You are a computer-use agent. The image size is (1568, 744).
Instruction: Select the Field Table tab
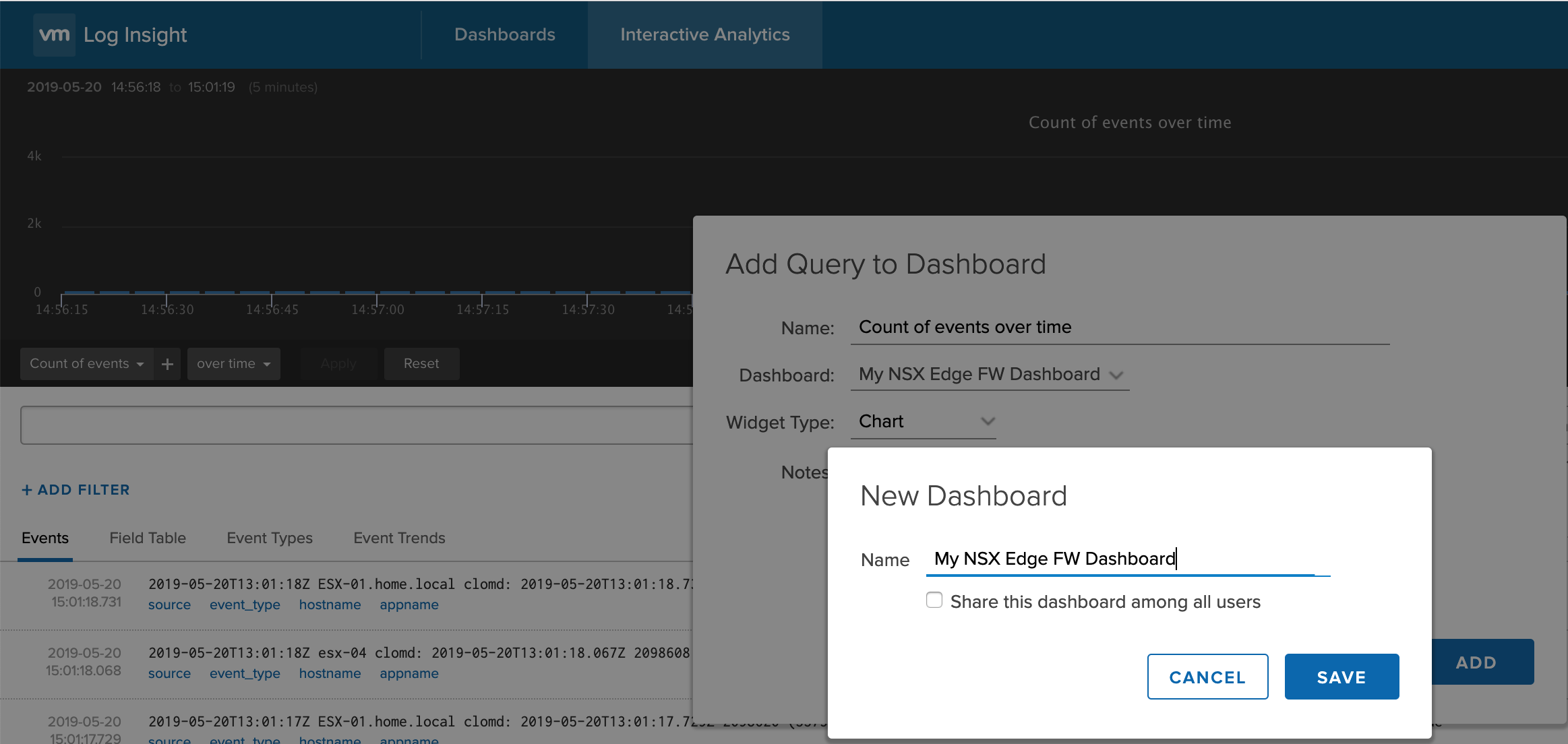(x=148, y=538)
